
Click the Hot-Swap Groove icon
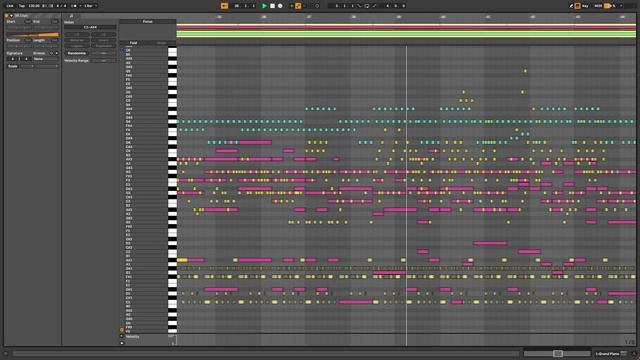click(51, 53)
